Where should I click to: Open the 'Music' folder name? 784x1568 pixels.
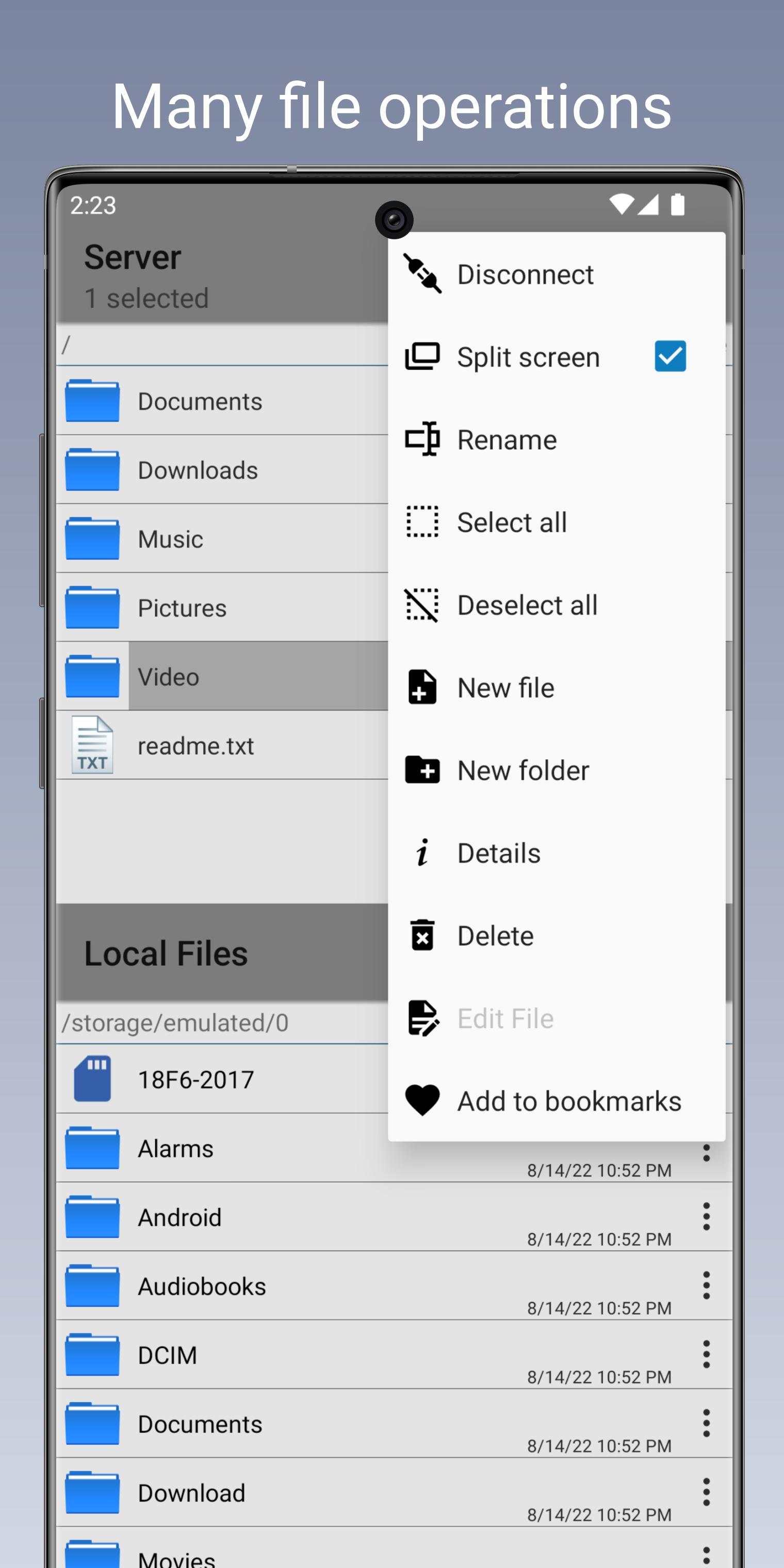tap(170, 540)
